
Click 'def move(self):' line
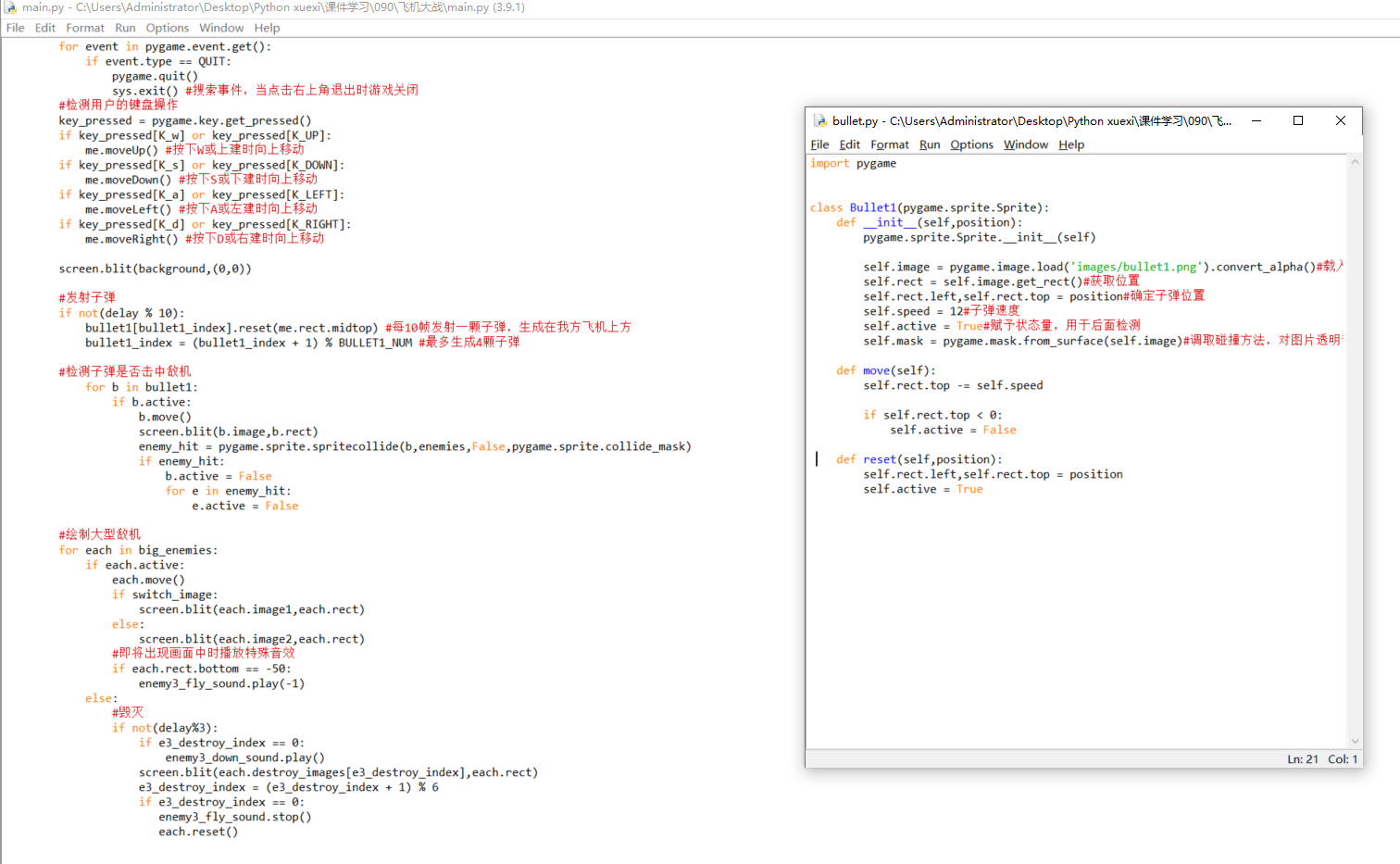[x=886, y=370]
